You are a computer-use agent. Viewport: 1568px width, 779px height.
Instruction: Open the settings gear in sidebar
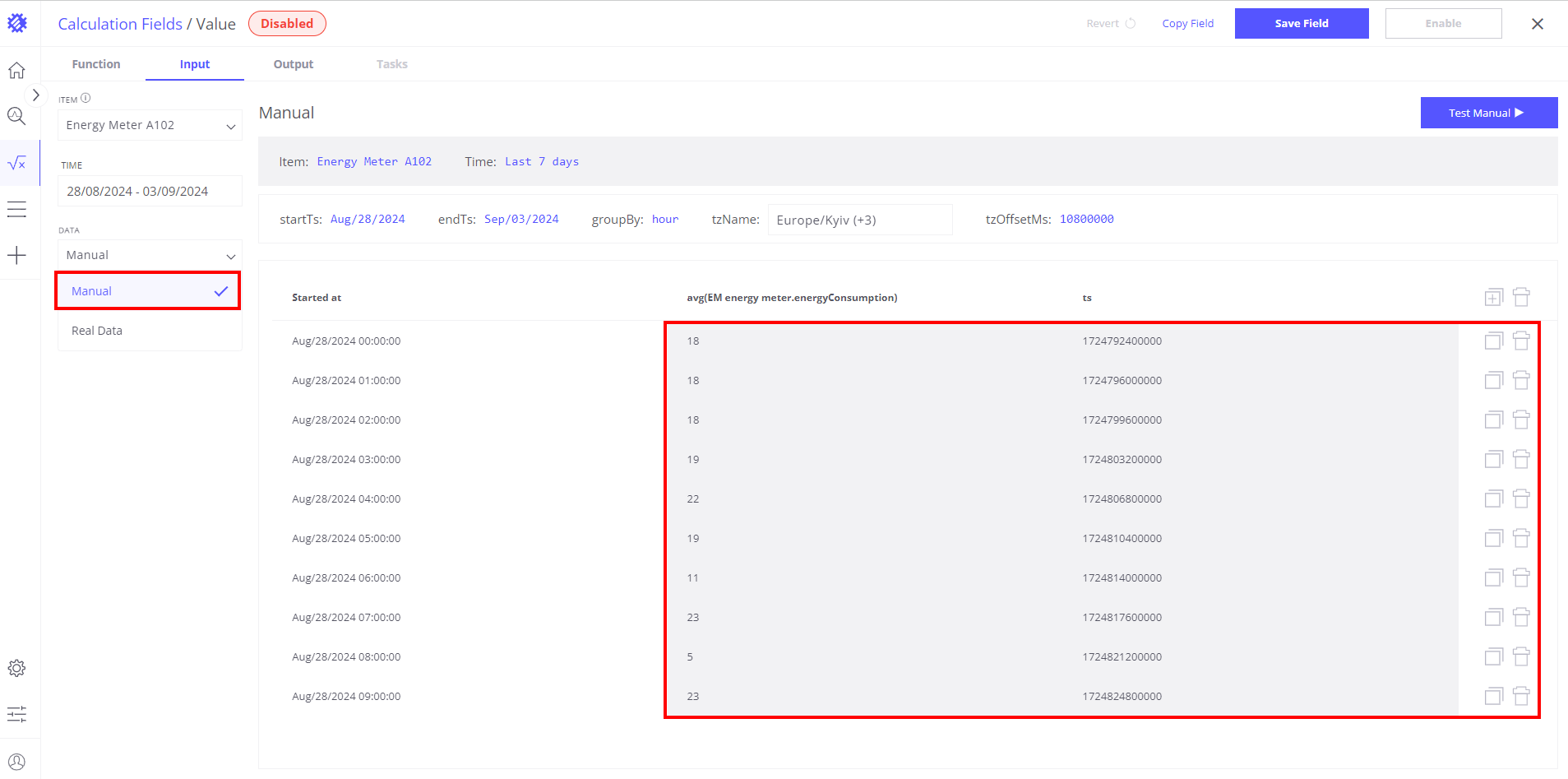[16, 668]
